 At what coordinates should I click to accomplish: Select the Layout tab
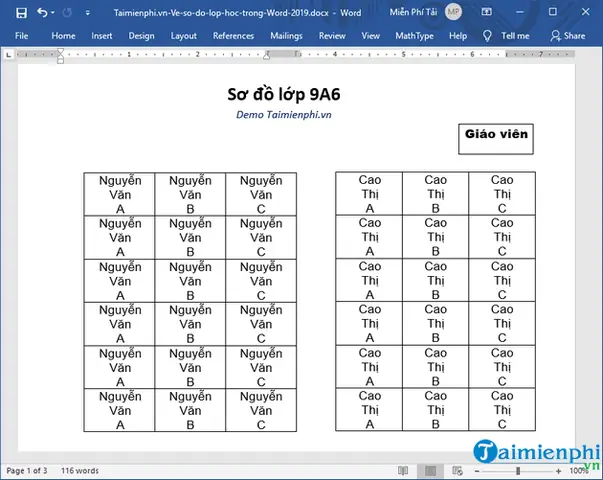183,36
